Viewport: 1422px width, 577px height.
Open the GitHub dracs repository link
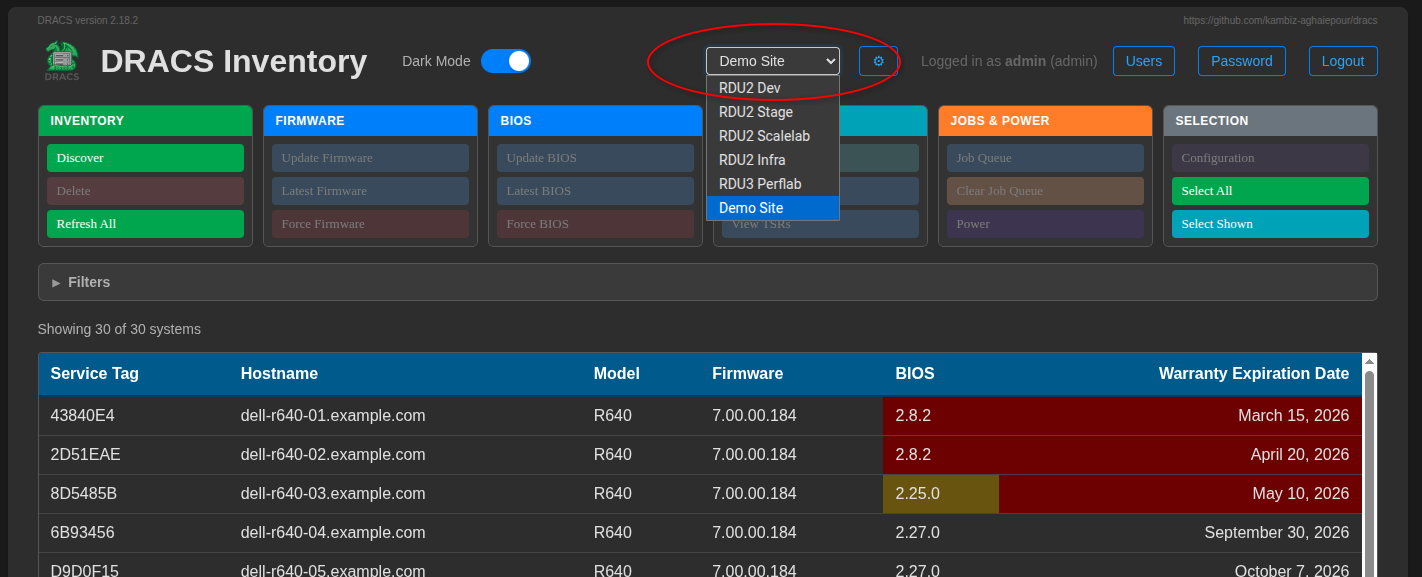tap(1280, 20)
